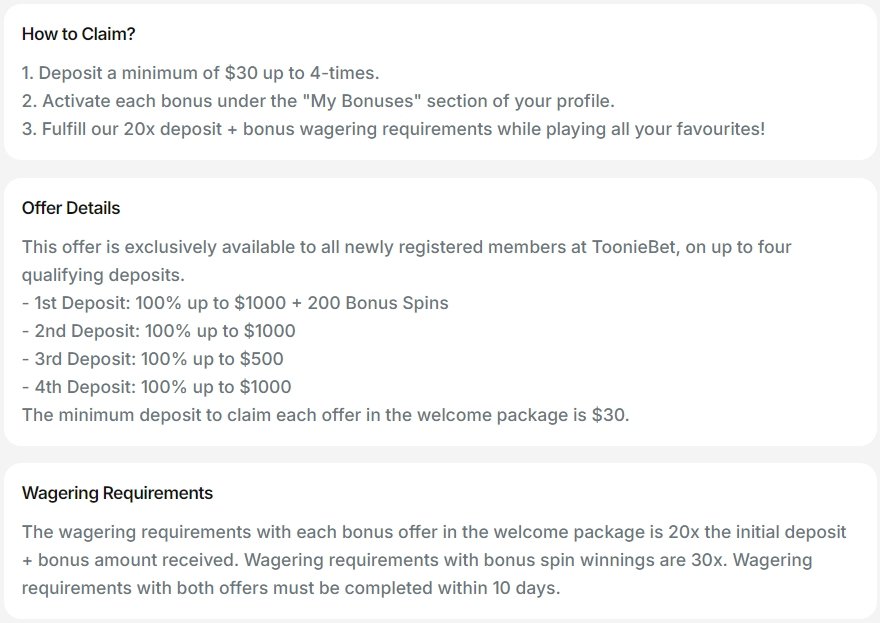Select the 4th Deposit bonus line
This screenshot has width=880, height=623.
[157, 386]
